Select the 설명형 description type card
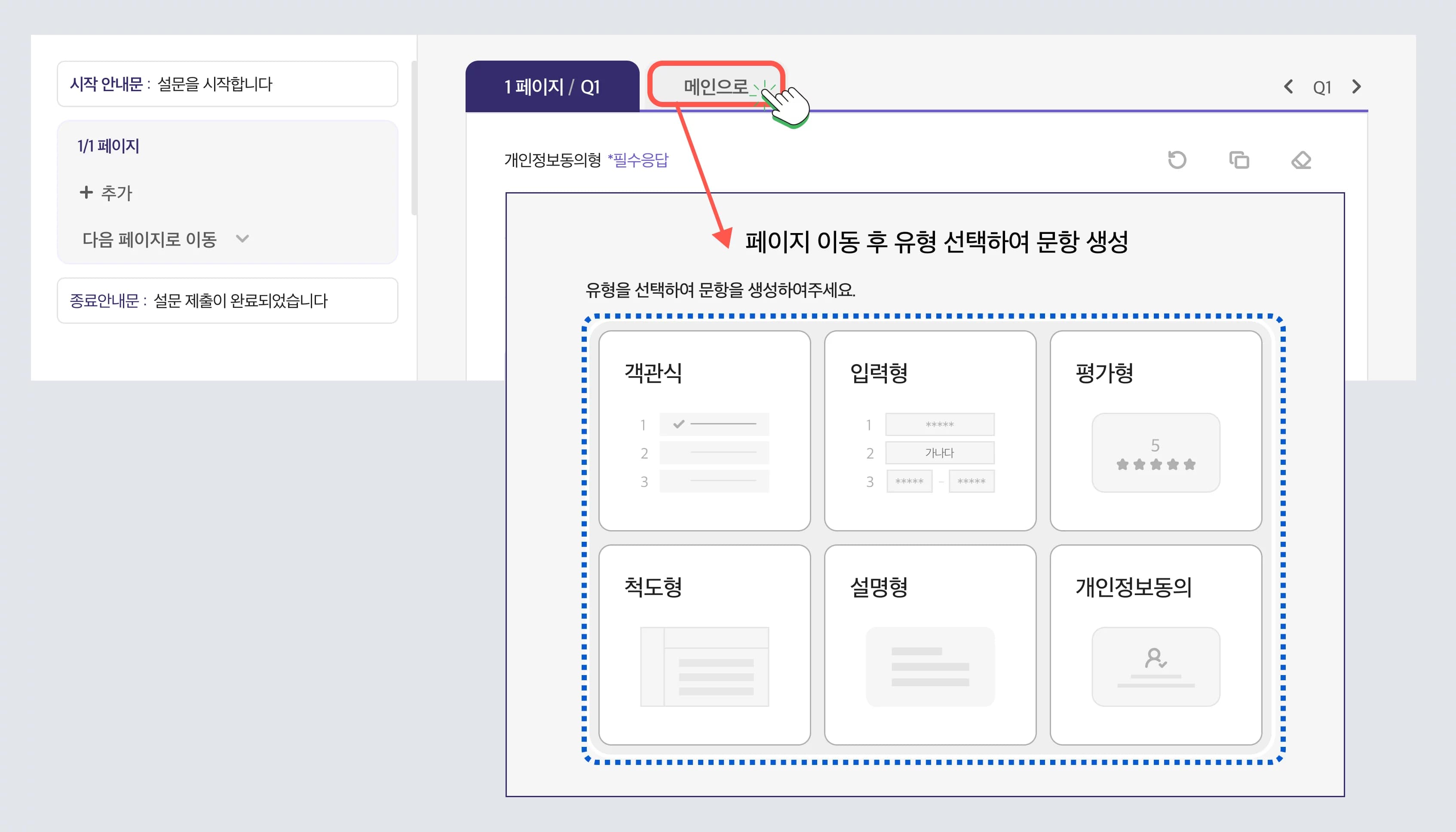The width and height of the screenshot is (1456, 832). (x=929, y=643)
